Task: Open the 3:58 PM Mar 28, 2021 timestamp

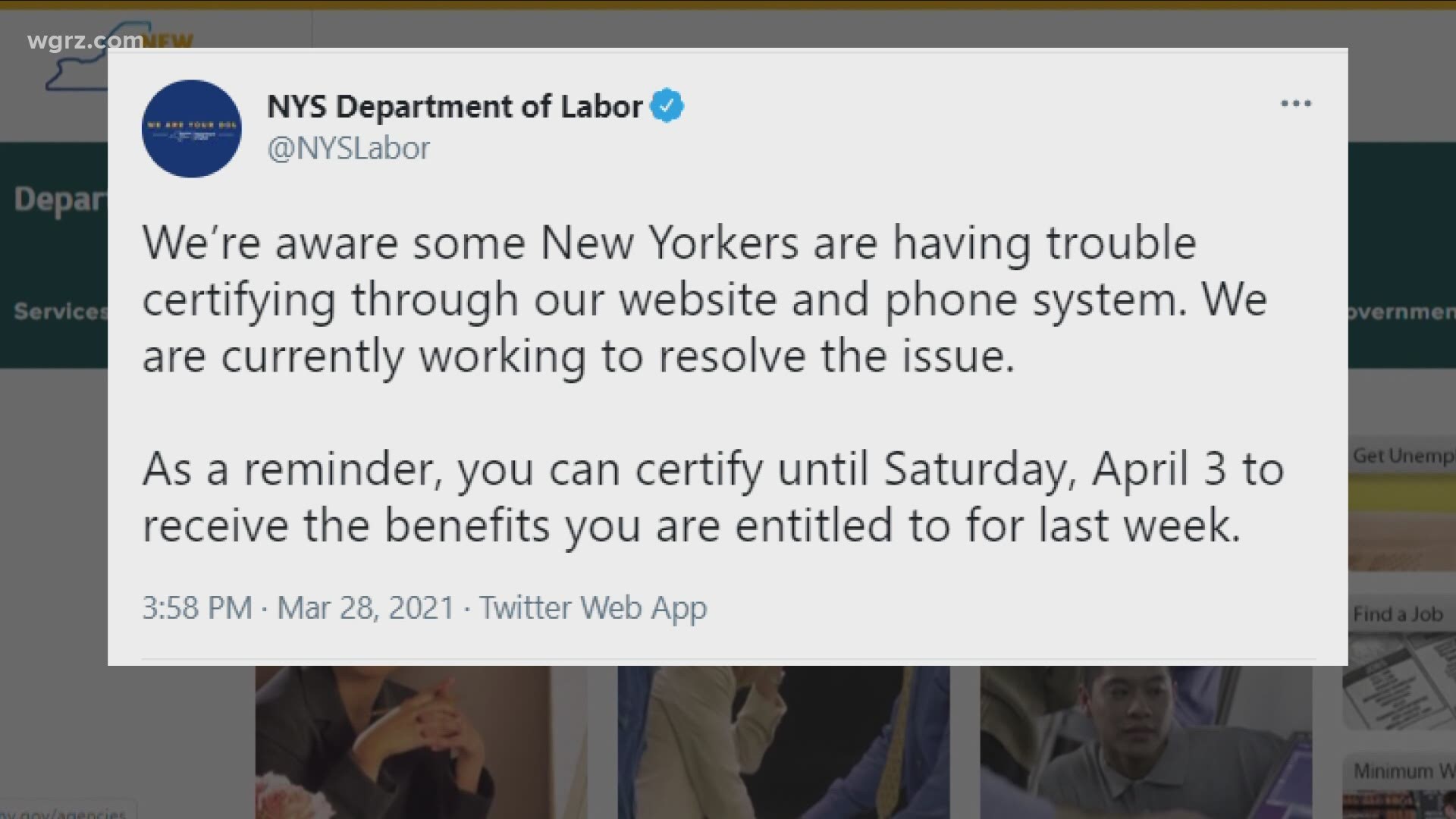Action: [x=297, y=607]
